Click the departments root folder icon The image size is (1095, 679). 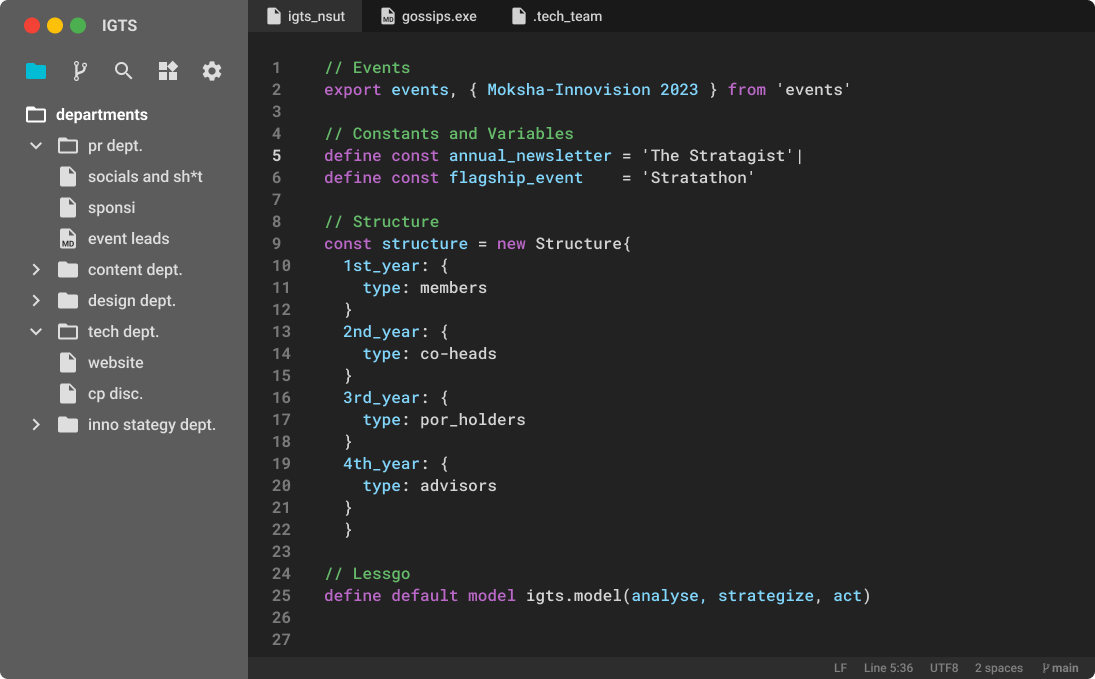(x=36, y=115)
